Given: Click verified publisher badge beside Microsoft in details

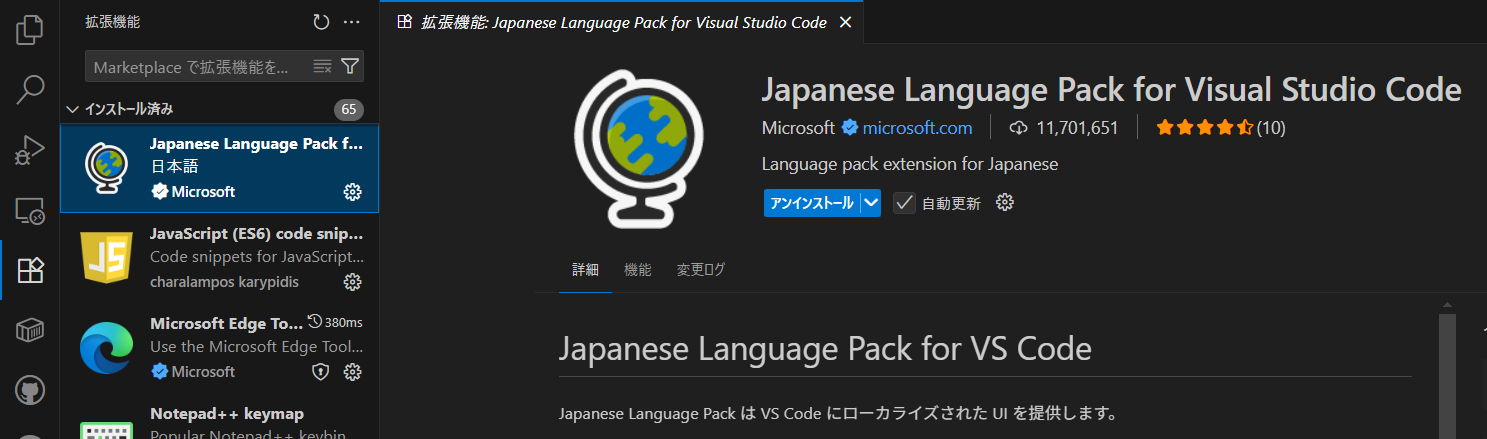Looking at the screenshot, I should click(x=849, y=128).
